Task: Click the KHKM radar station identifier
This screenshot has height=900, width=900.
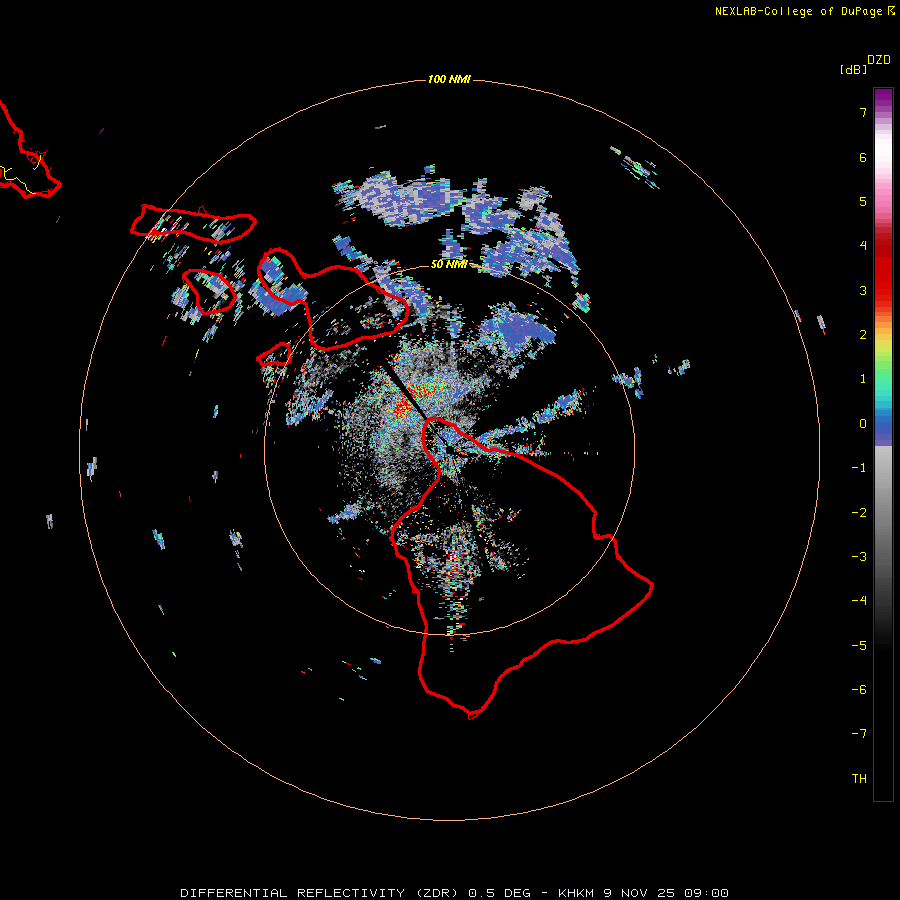Action: point(576,893)
